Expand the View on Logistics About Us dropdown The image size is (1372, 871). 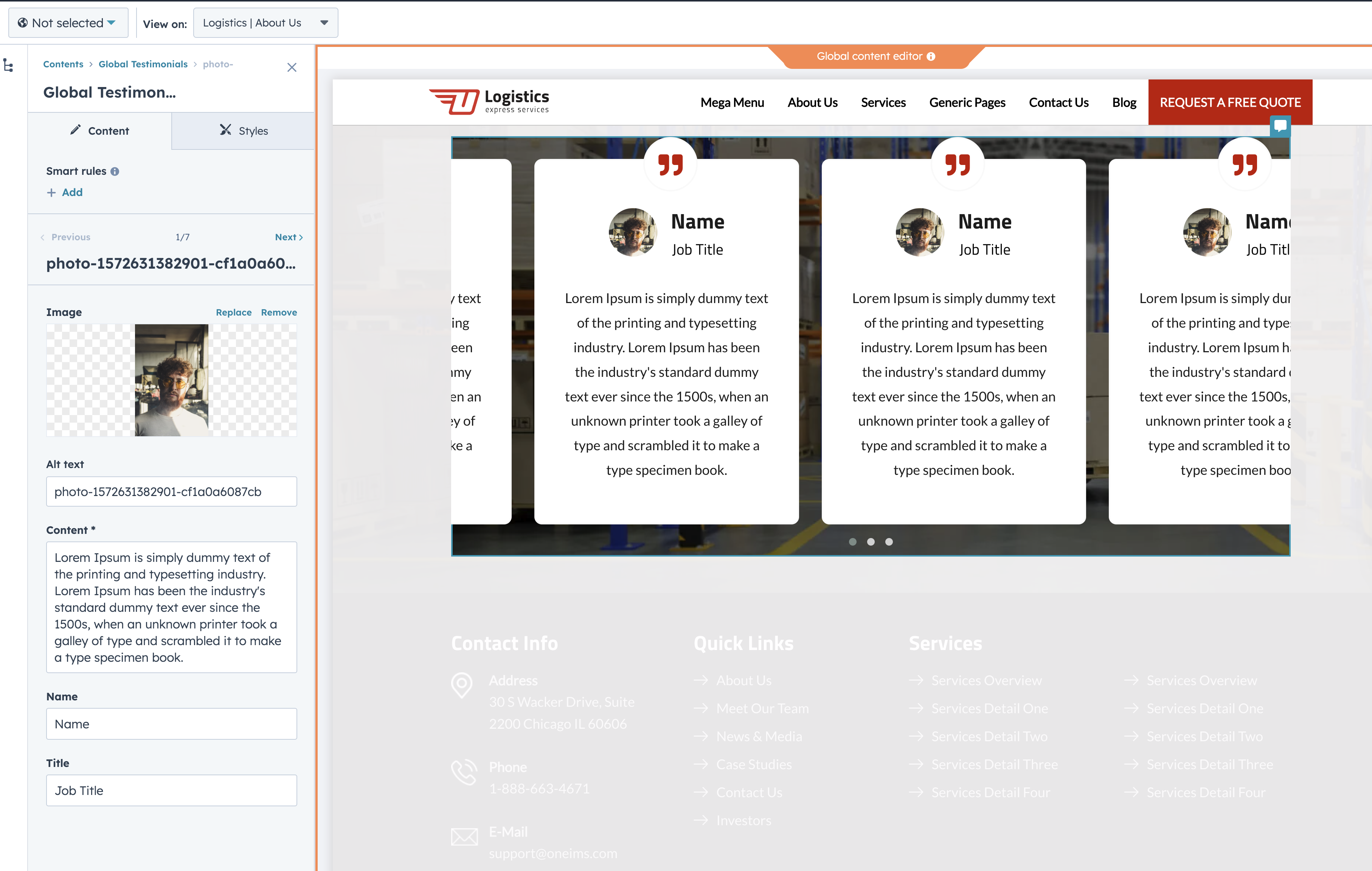tap(265, 23)
